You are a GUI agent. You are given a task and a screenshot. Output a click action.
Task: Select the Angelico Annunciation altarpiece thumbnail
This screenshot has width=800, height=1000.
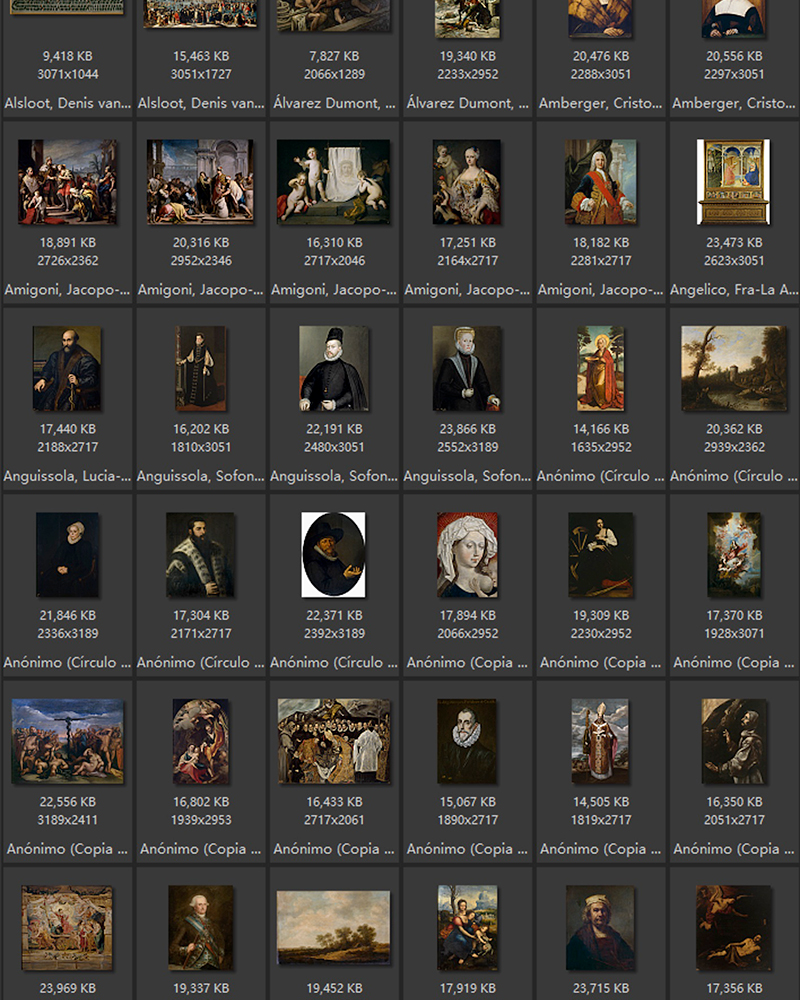(733, 181)
